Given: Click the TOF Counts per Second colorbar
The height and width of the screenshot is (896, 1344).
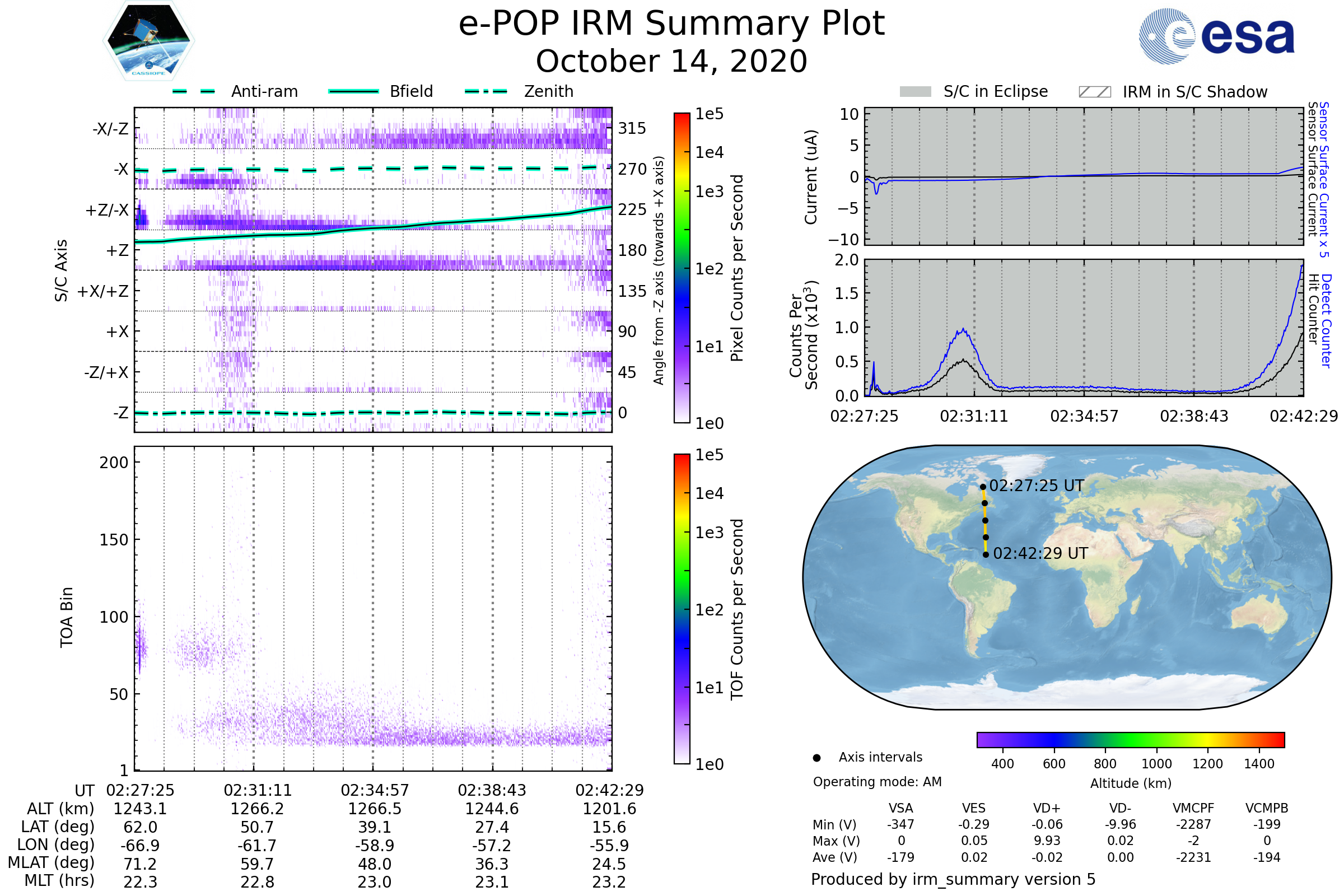Looking at the screenshot, I should (x=682, y=609).
